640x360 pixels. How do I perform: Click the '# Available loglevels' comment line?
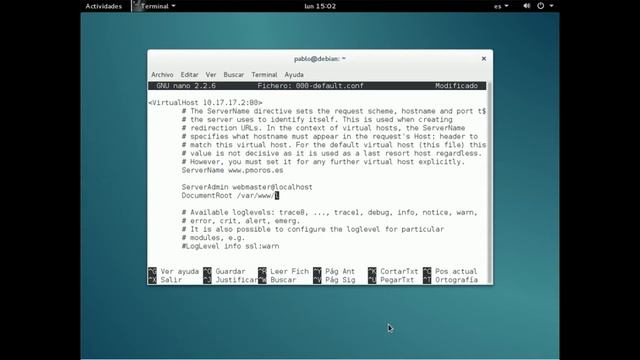pyautogui.click(x=329, y=212)
